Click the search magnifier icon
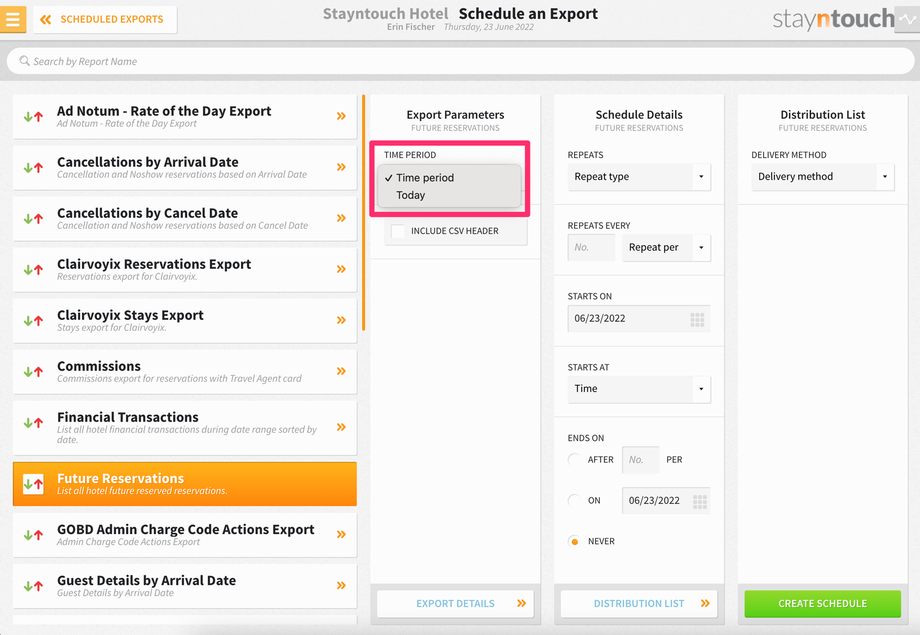 pyautogui.click(x=24, y=61)
